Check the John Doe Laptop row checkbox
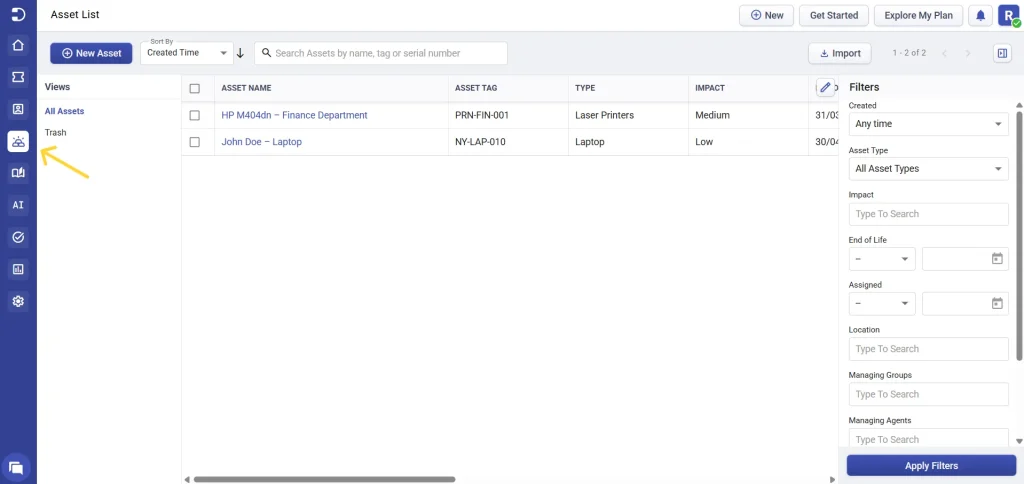 [195, 142]
